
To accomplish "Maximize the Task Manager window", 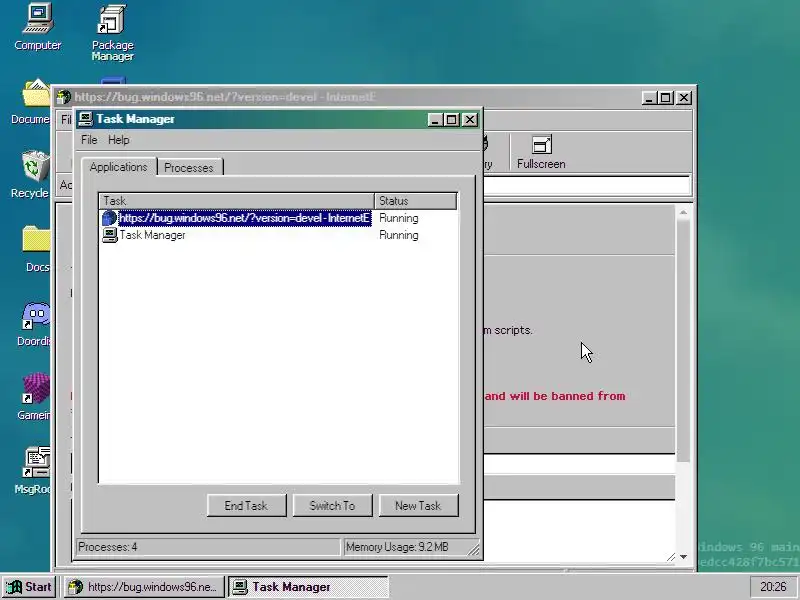I will click(x=452, y=119).
